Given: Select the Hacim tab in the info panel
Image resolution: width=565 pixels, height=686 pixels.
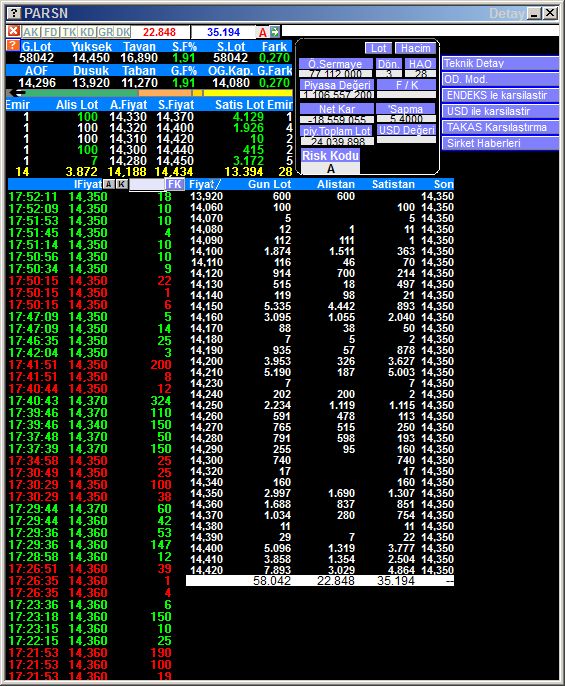Looking at the screenshot, I should point(415,48).
